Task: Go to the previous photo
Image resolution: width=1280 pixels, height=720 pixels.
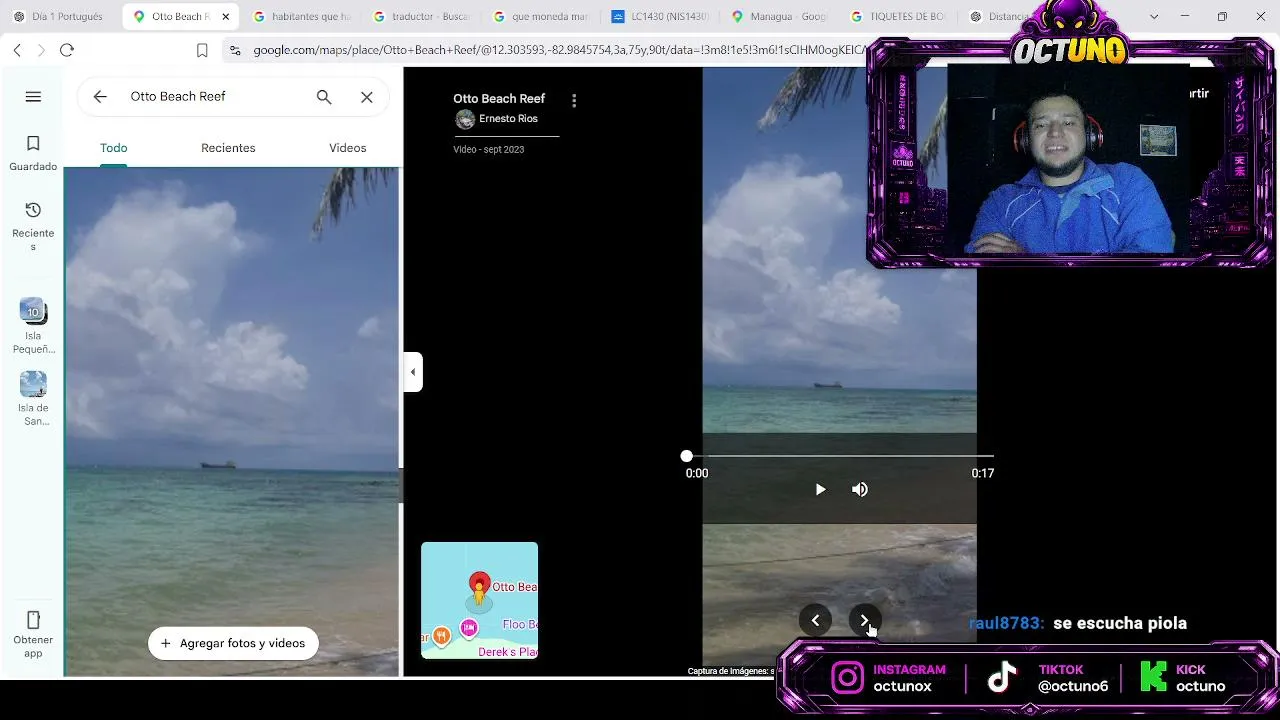Action: pyautogui.click(x=815, y=621)
